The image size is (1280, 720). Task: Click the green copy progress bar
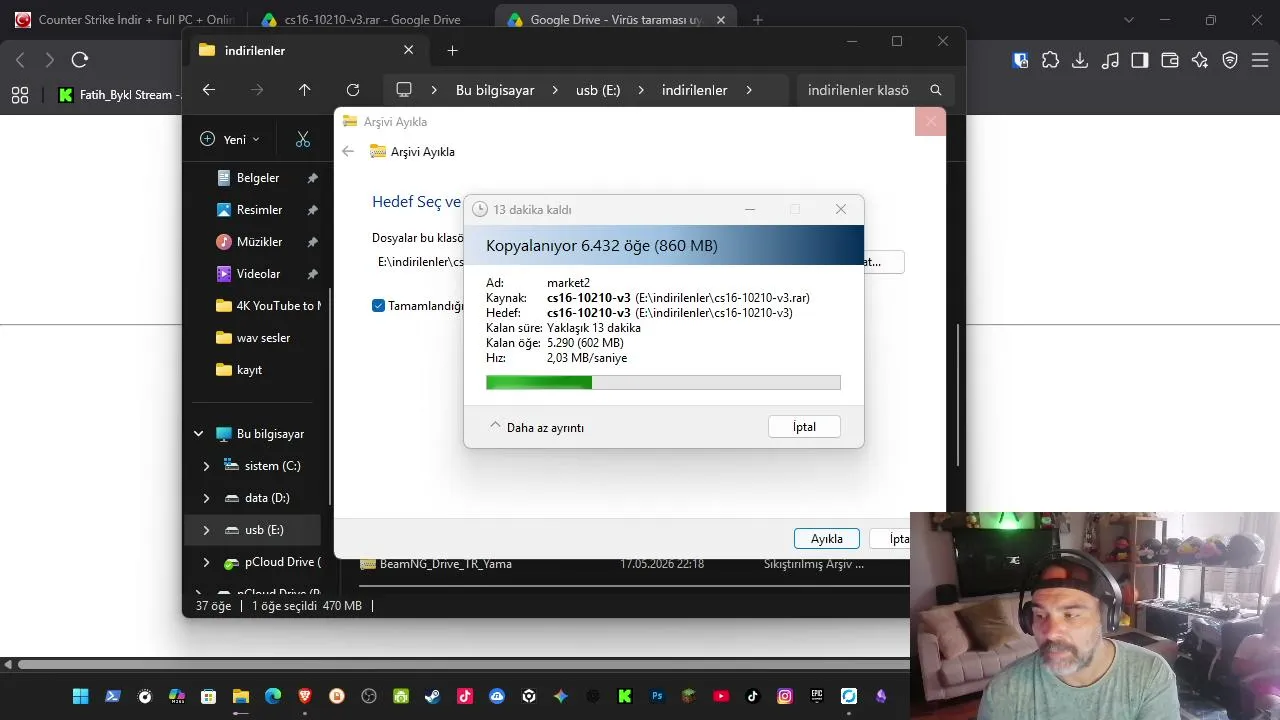coord(663,382)
